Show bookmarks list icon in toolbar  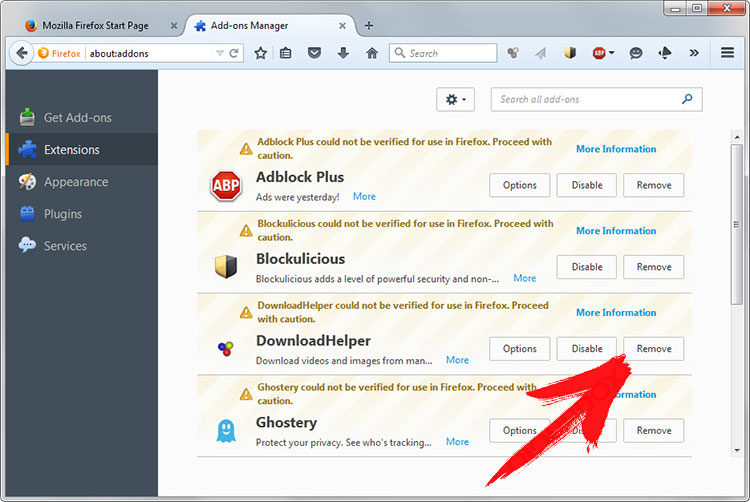coord(286,53)
